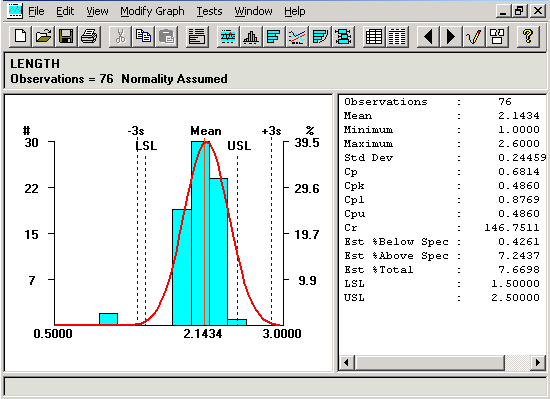Click the Mean value 2.1434 in statistics
Viewport: 550px width, 399px height.
[x=519, y=115]
